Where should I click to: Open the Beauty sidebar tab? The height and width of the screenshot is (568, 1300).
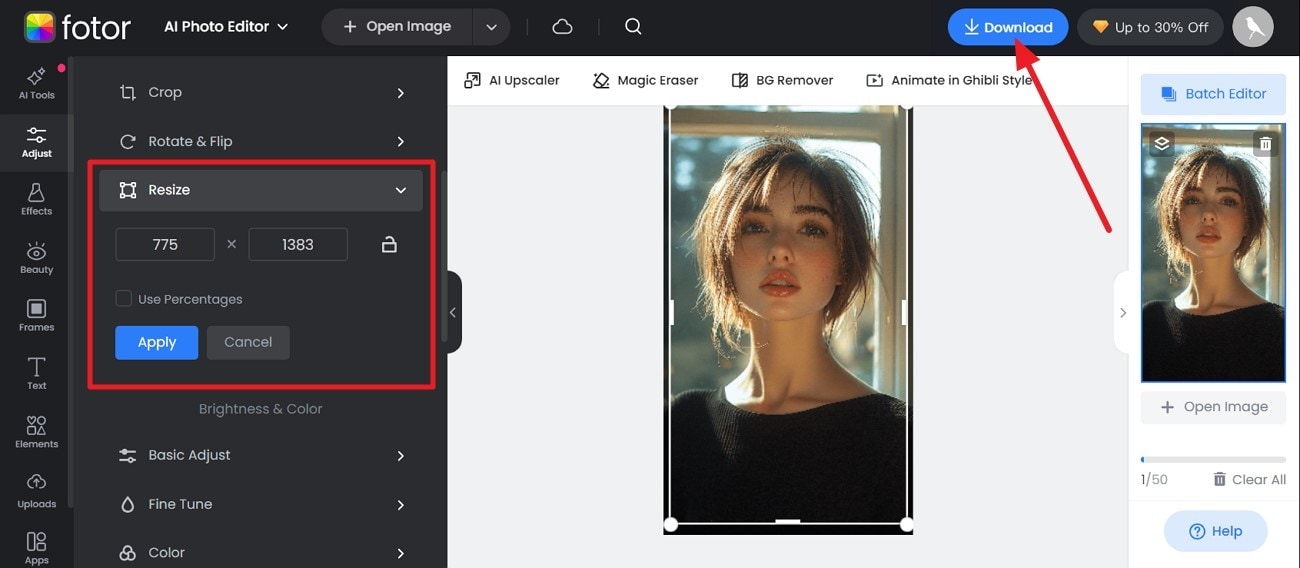36,258
